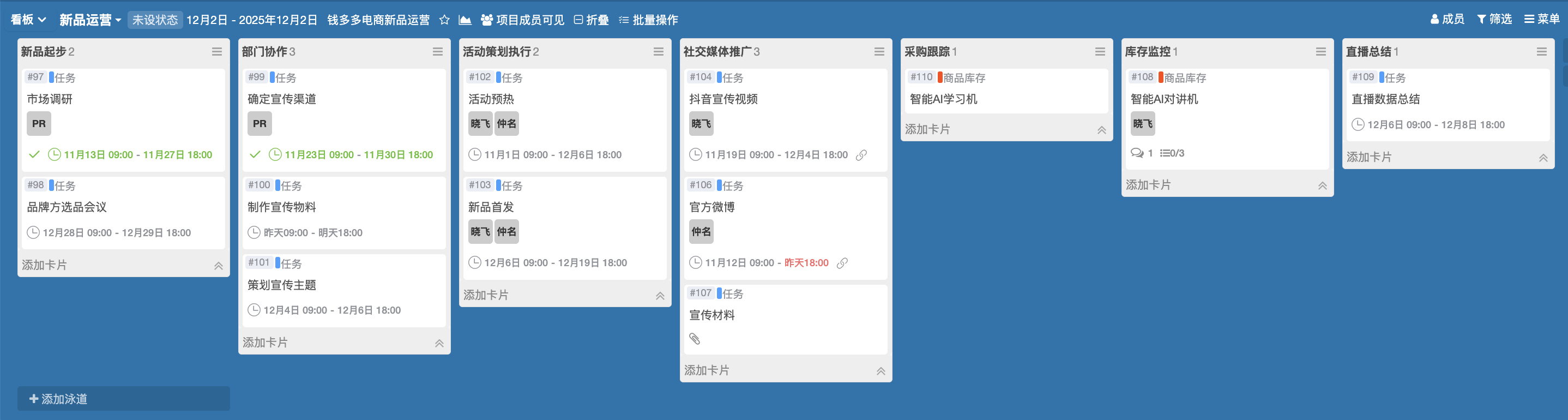Open the board statistics chart icon
Screen dimensions: 1568x420
point(465,20)
